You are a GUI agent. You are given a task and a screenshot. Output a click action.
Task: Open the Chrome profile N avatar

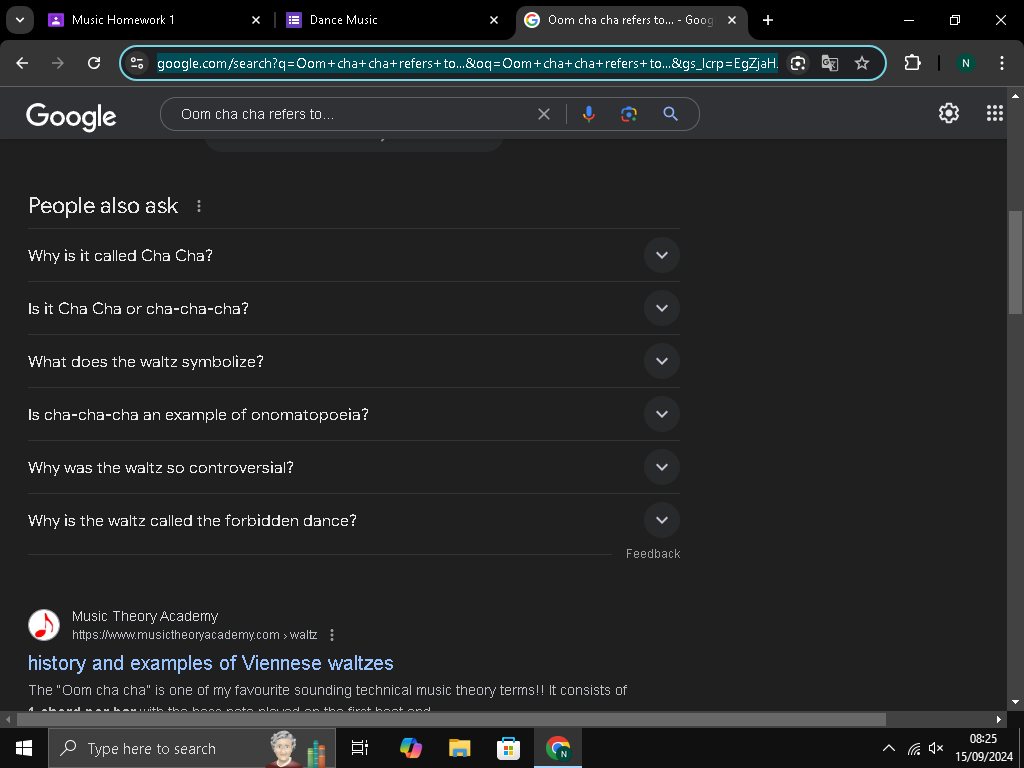tap(965, 63)
